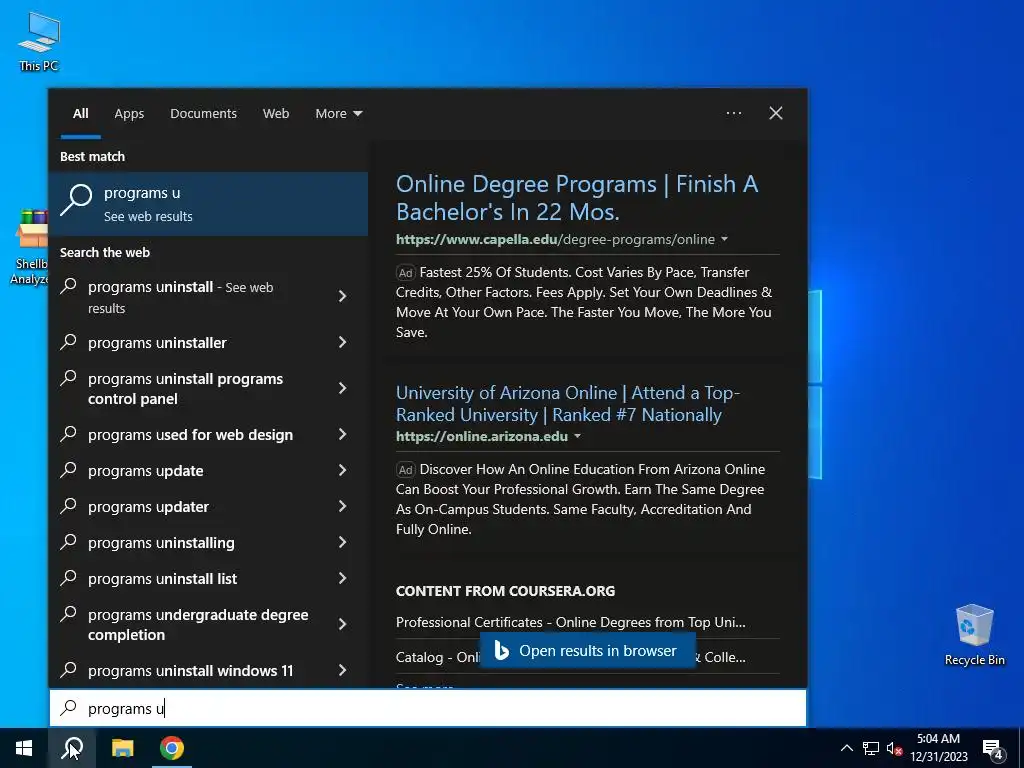Click the search text box containing 'programs u'
This screenshot has height=768, width=1024.
(x=428, y=708)
